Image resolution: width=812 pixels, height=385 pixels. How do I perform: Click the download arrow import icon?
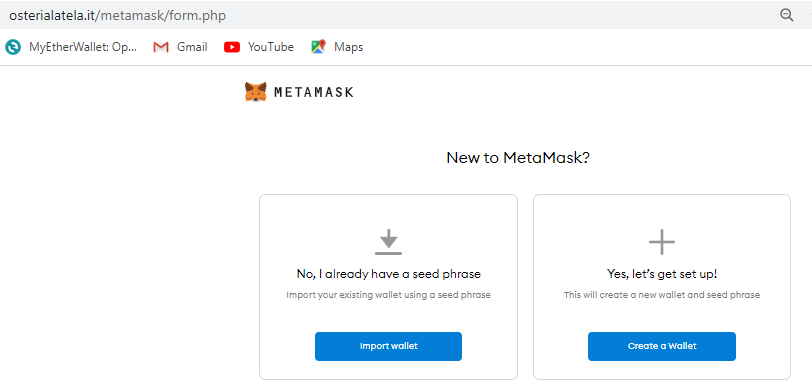(x=388, y=242)
